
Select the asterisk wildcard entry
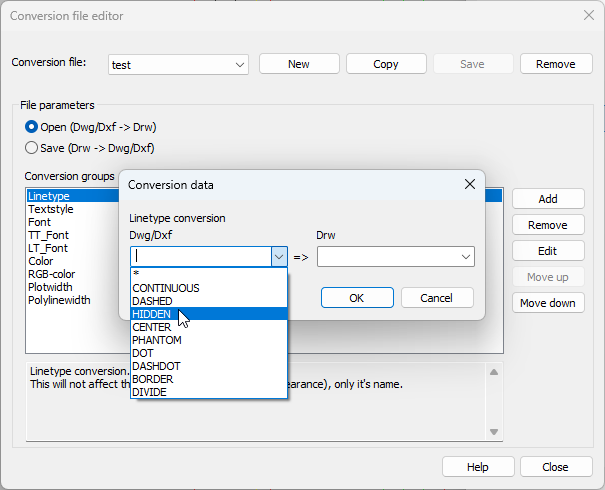(x=135, y=275)
